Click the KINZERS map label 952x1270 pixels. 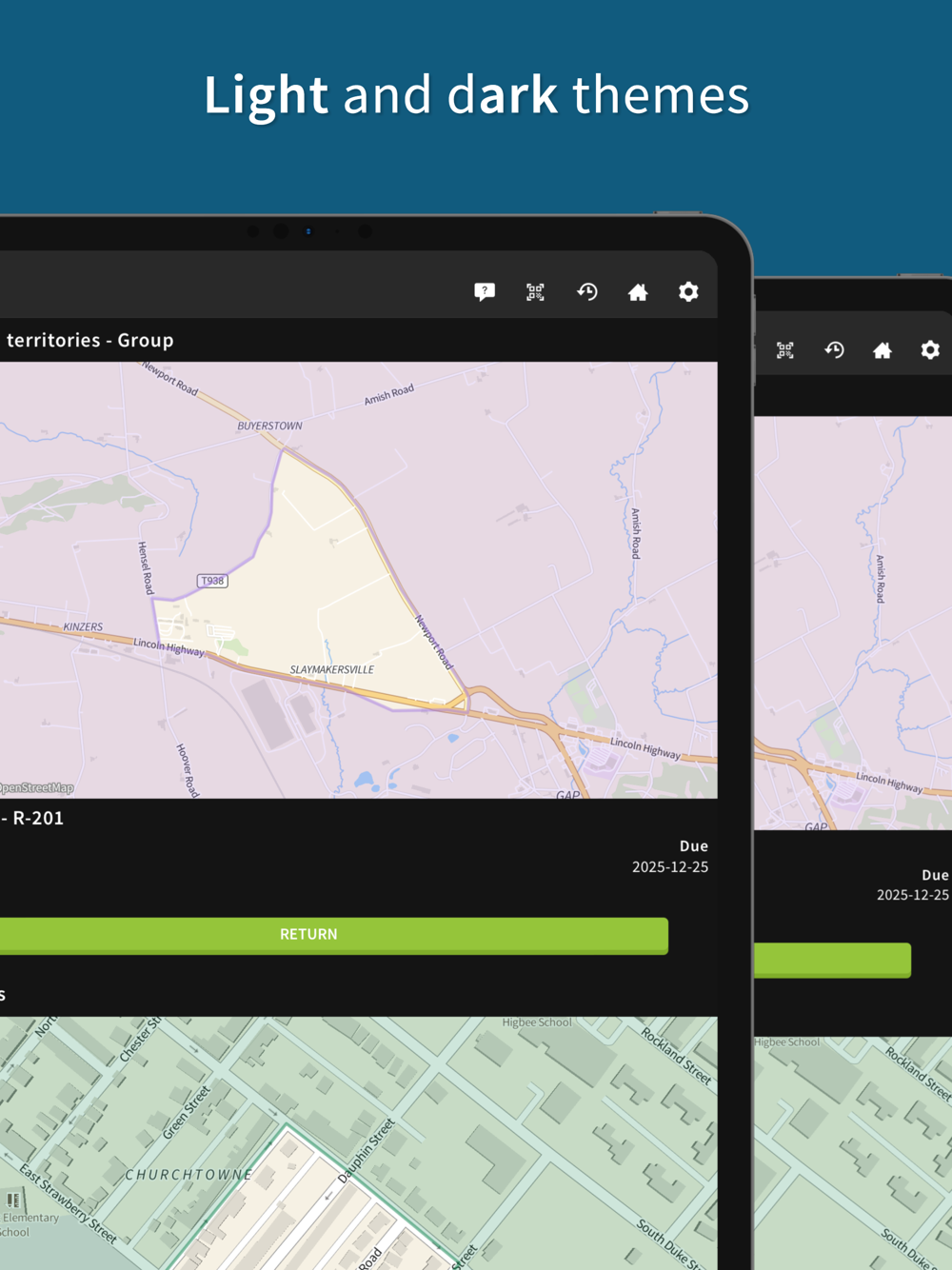83,626
